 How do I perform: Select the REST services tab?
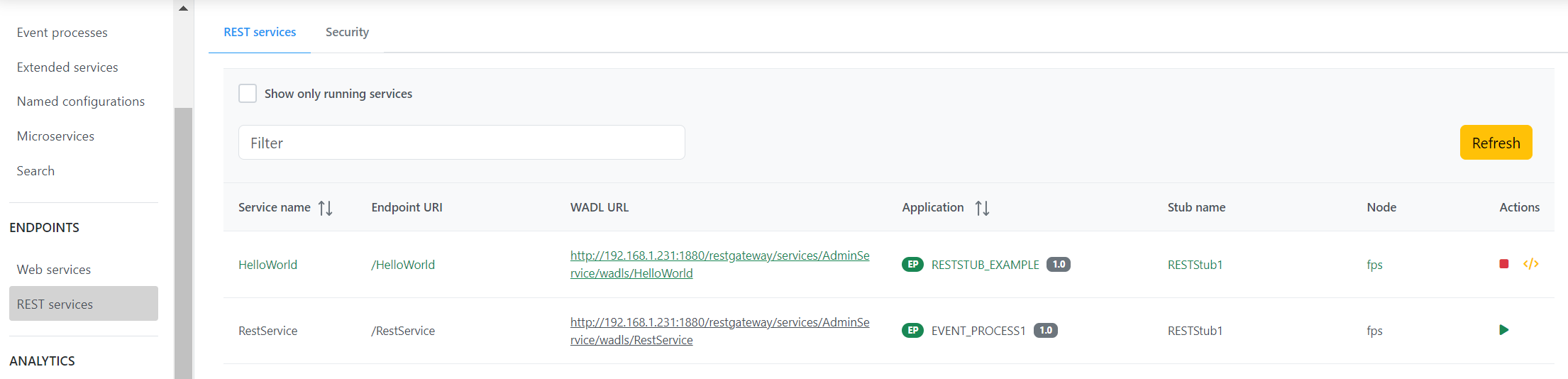tap(260, 32)
